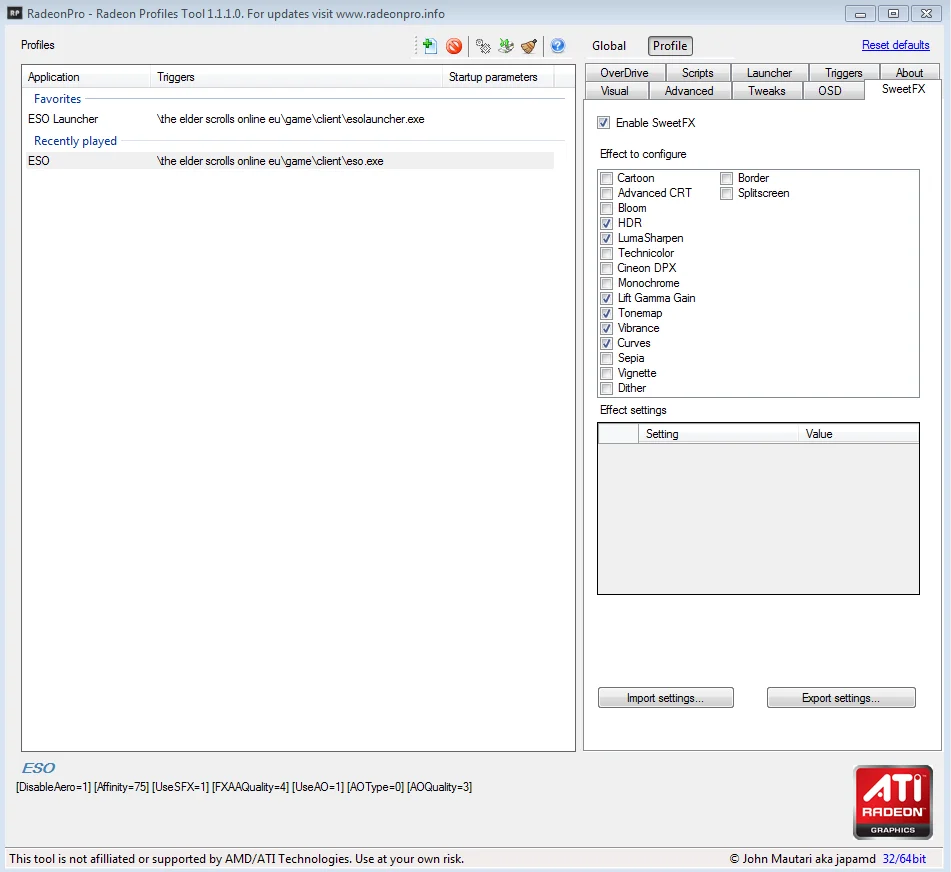Click the Recently played group heading
Image resolution: width=951 pixels, height=872 pixels.
click(75, 141)
